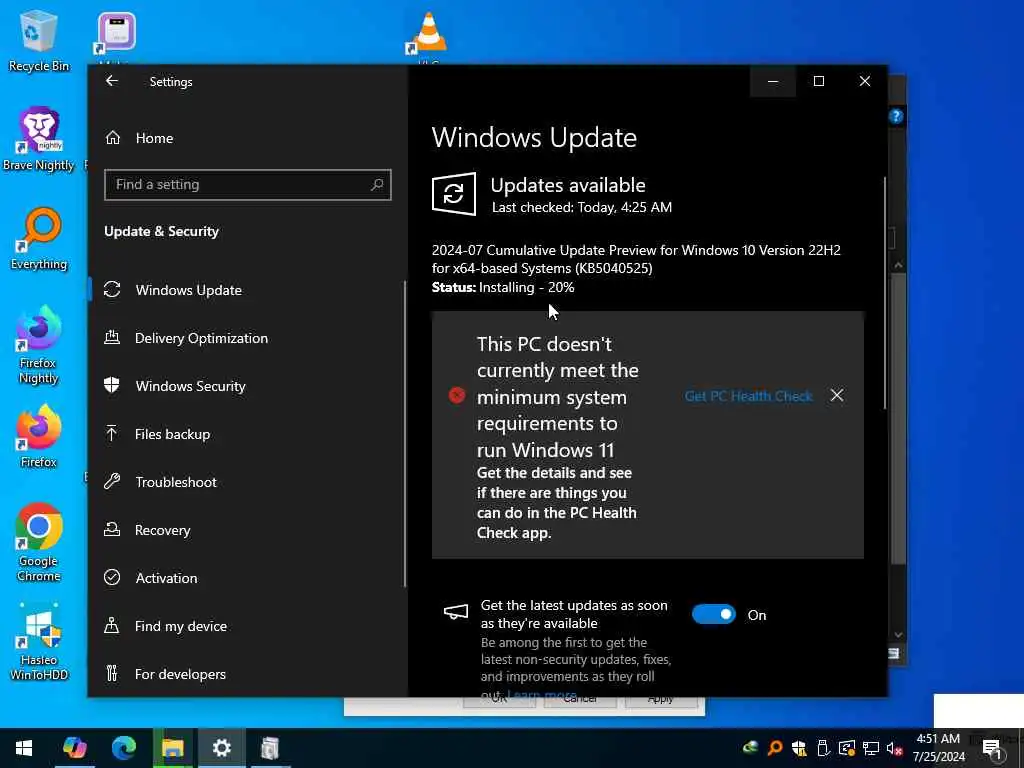
Task: Go back with the Settings back arrow
Action: [x=112, y=81]
